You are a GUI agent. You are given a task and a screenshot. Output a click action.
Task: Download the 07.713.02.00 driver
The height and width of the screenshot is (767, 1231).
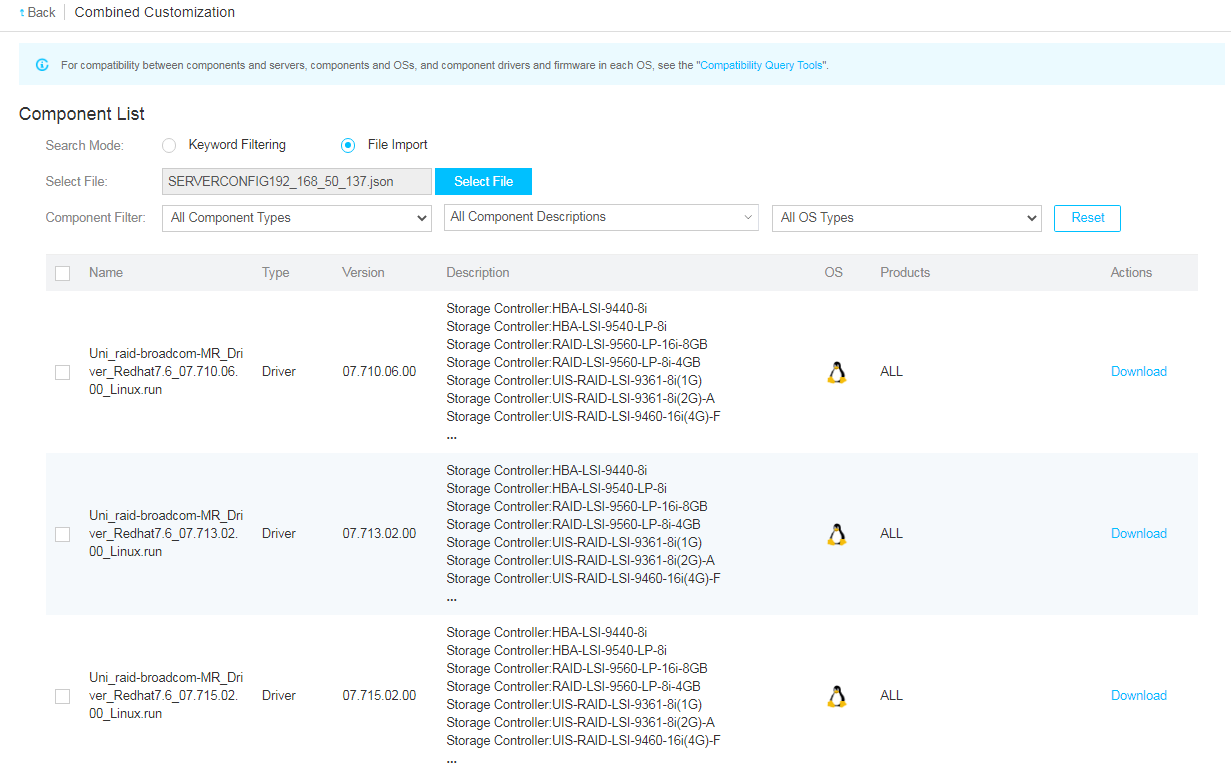click(1139, 534)
